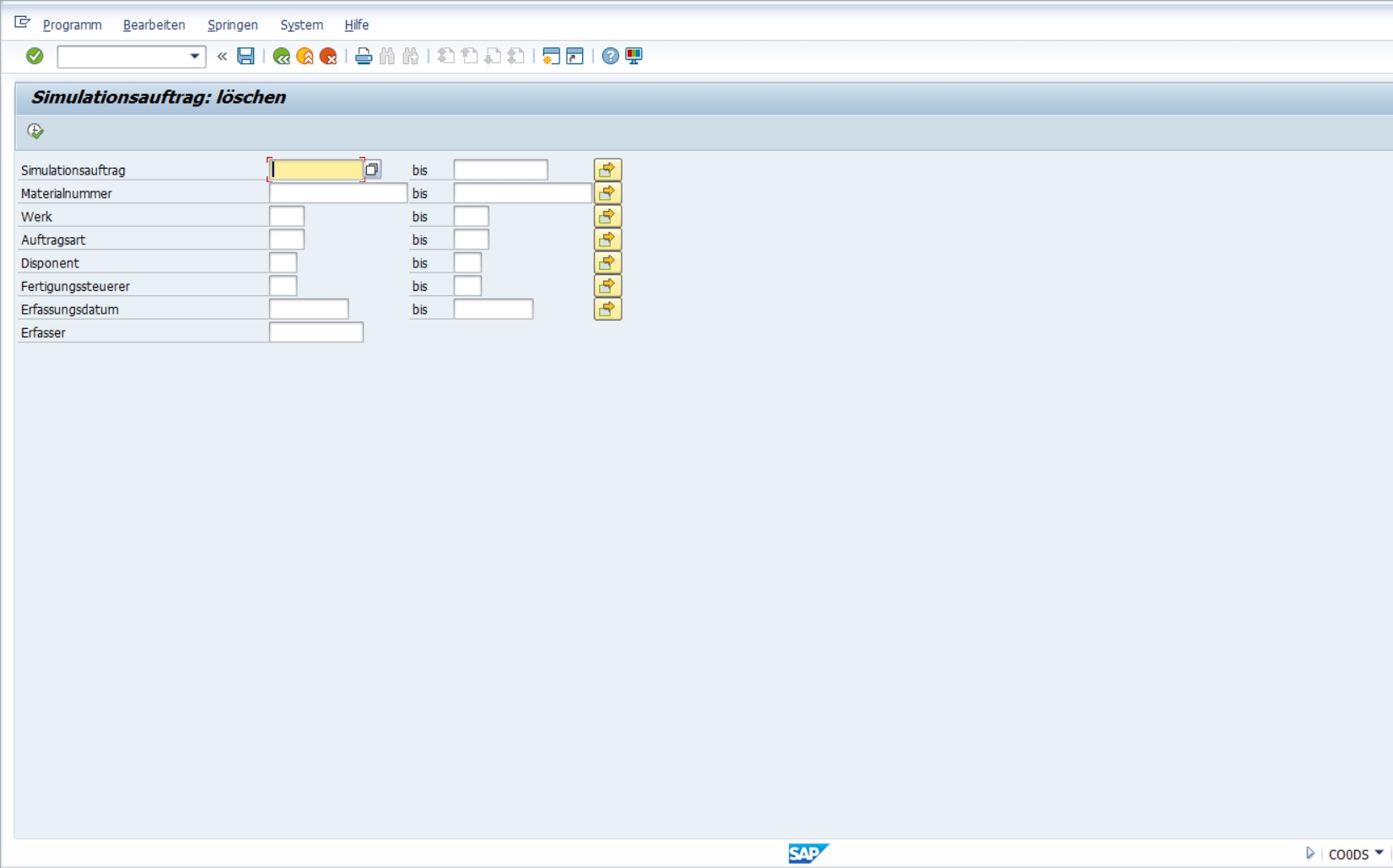This screenshot has width=1393, height=868.
Task: Open the Bearbeiten menu
Action: 154,25
